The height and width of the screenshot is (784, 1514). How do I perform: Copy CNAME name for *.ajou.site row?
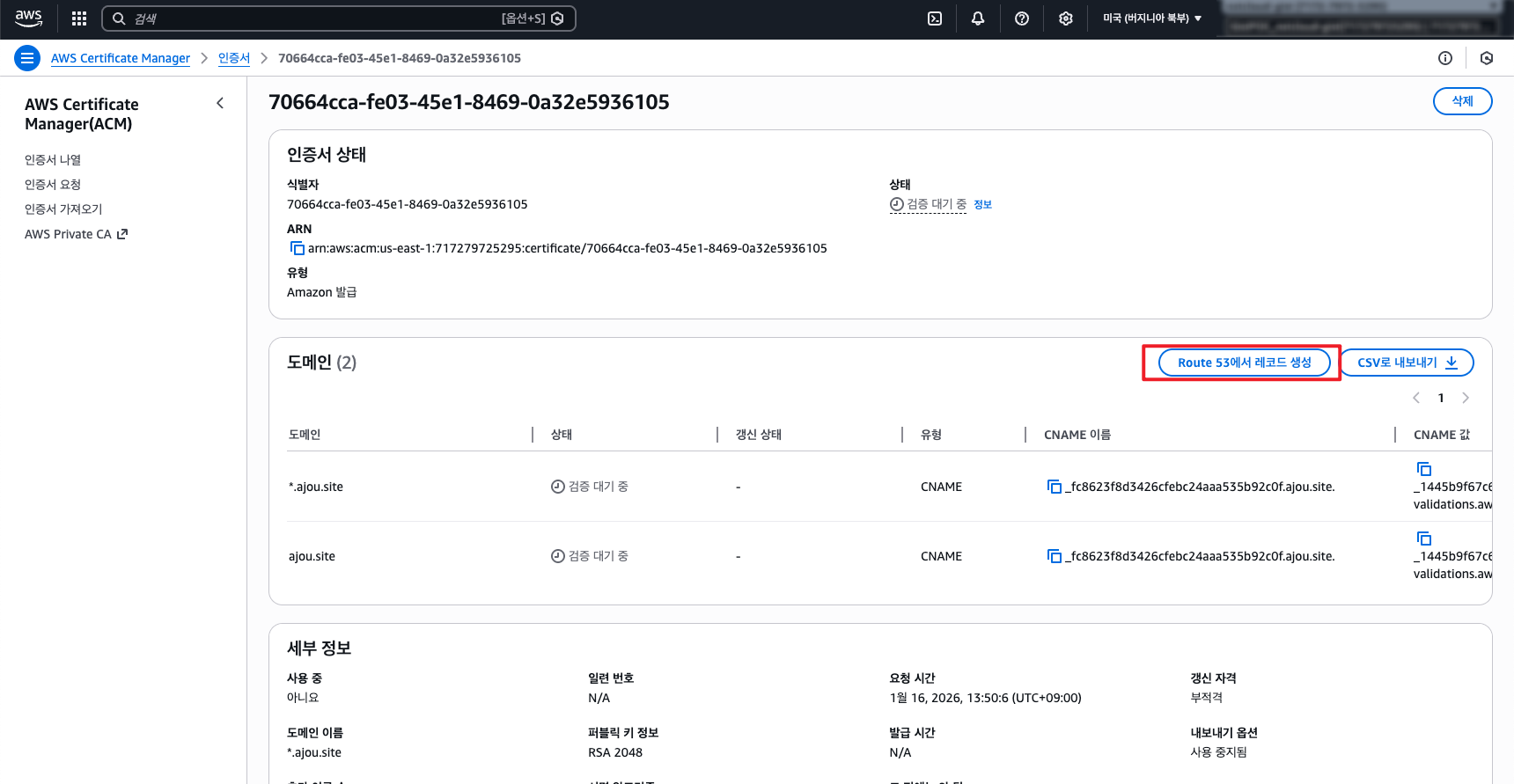pos(1055,487)
